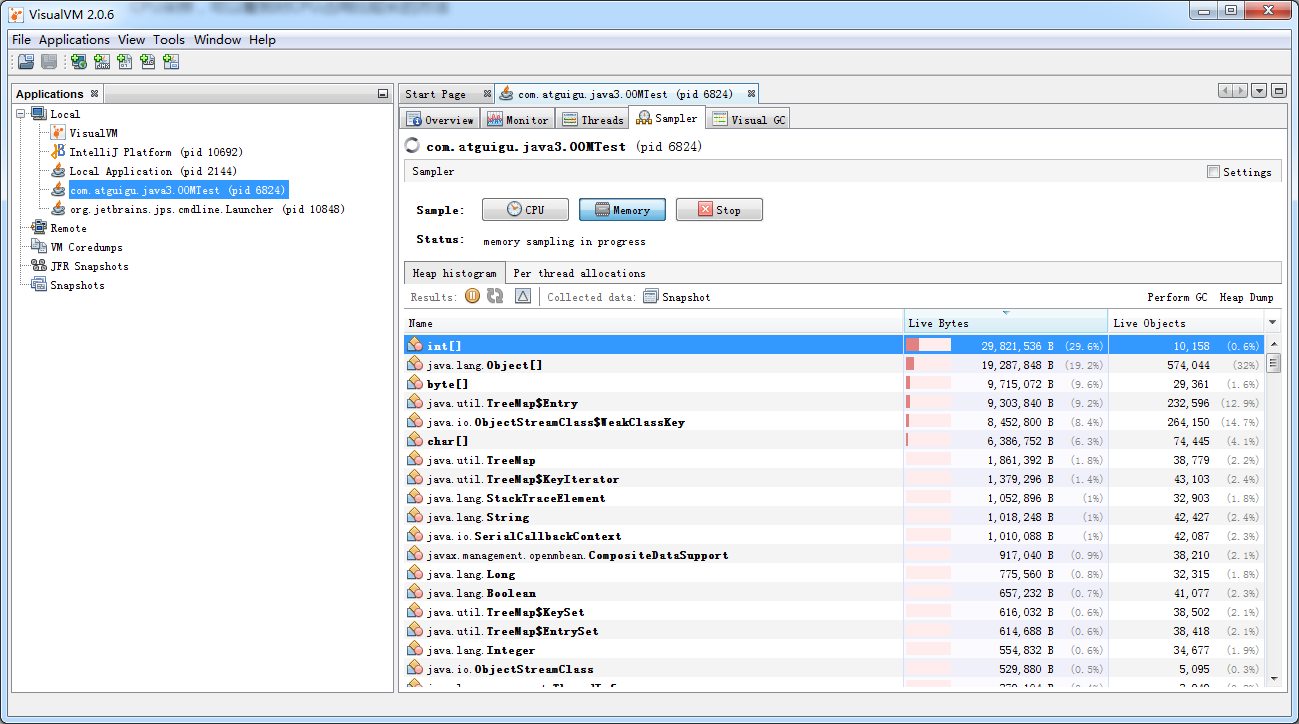This screenshot has width=1299, height=724.
Task: Select VisualVM in the Applications tree
Action: (93, 133)
